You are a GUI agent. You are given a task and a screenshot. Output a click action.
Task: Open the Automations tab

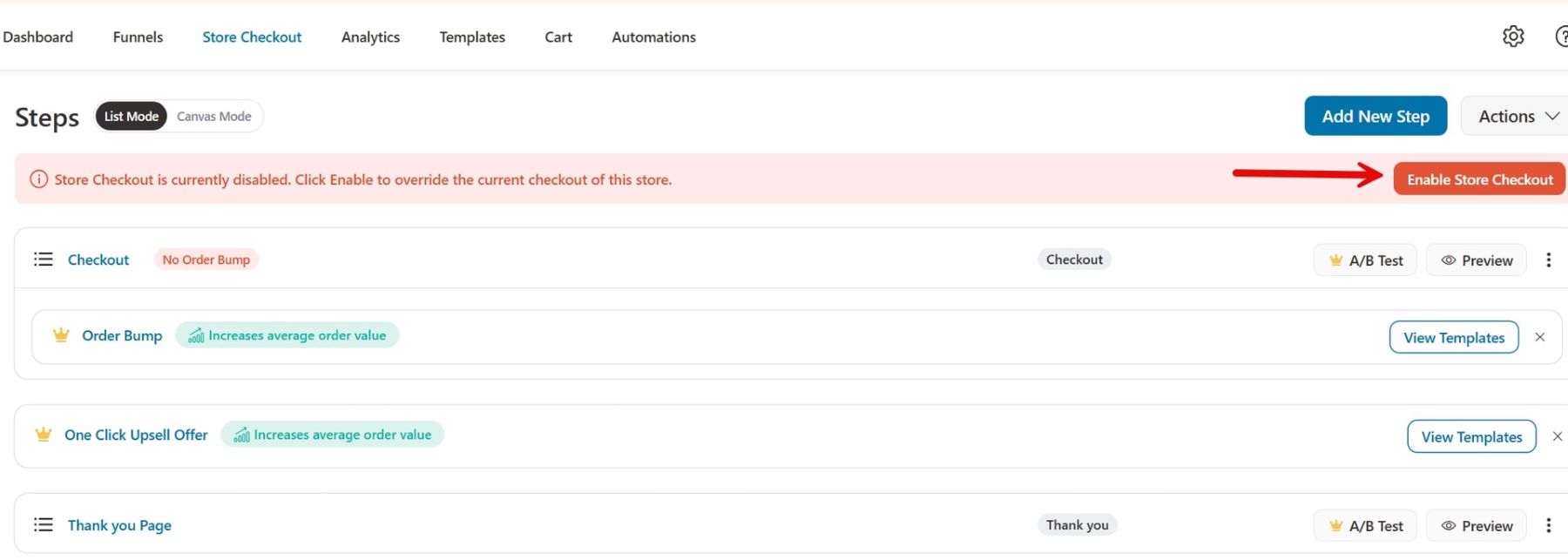(653, 37)
